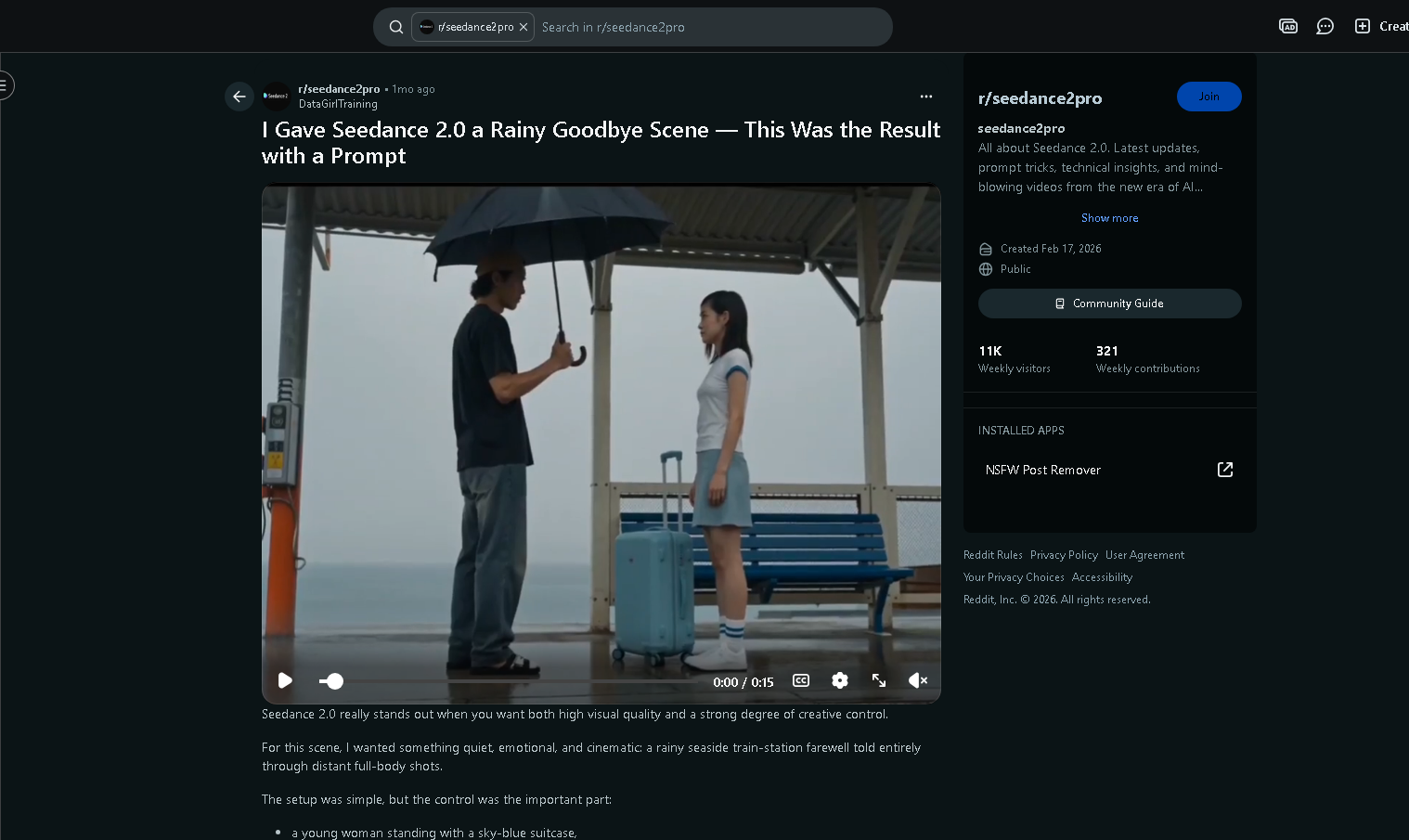Open DataGirlTraining user profile

click(x=338, y=104)
